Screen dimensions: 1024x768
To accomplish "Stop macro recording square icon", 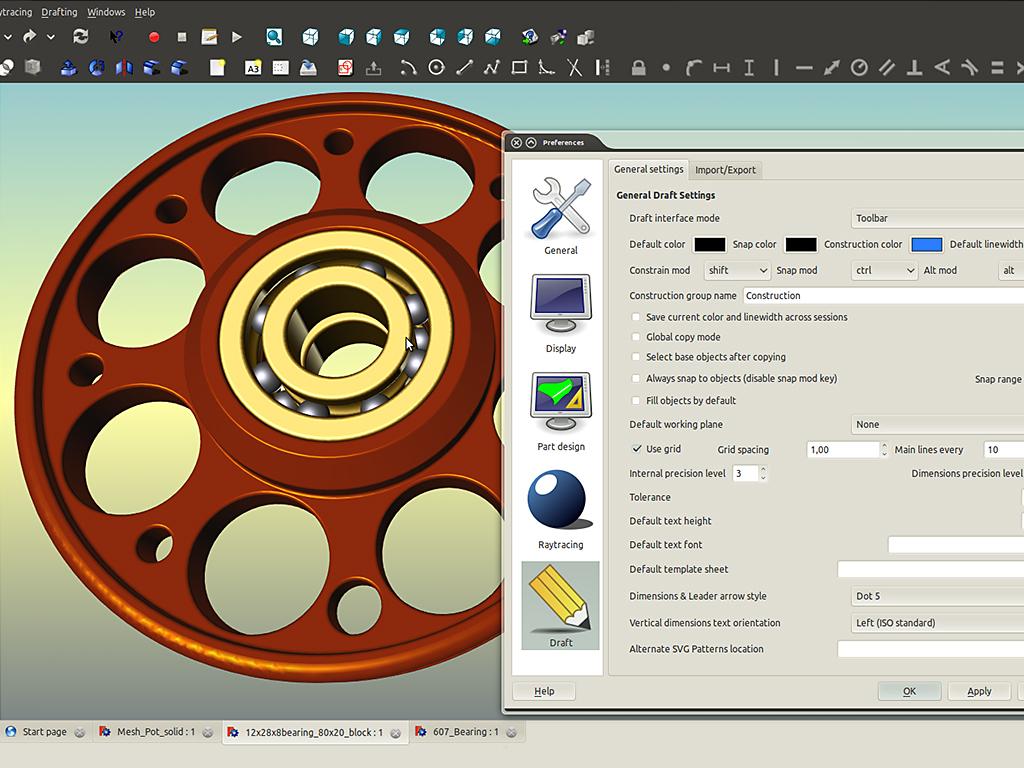I will [x=182, y=37].
